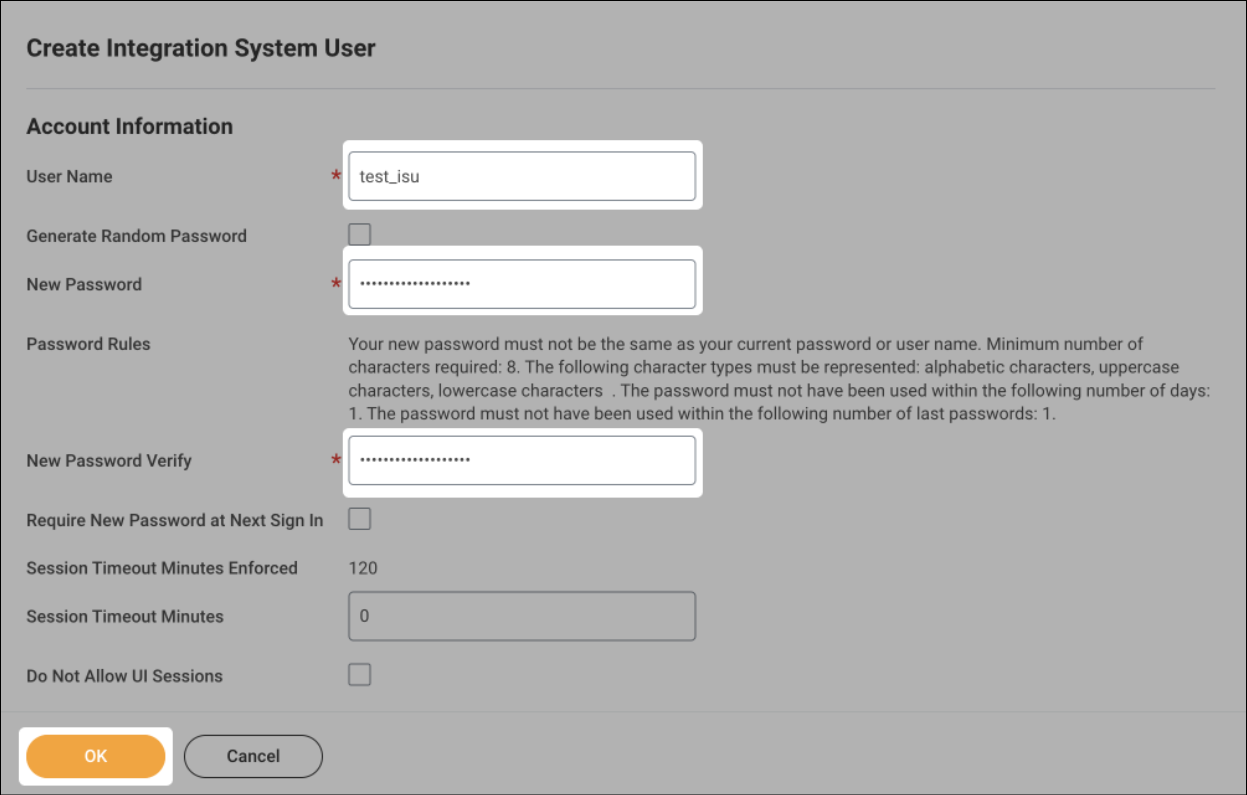The width and height of the screenshot is (1247, 795).
Task: Click the New Password Verify label
Action: (x=109, y=461)
